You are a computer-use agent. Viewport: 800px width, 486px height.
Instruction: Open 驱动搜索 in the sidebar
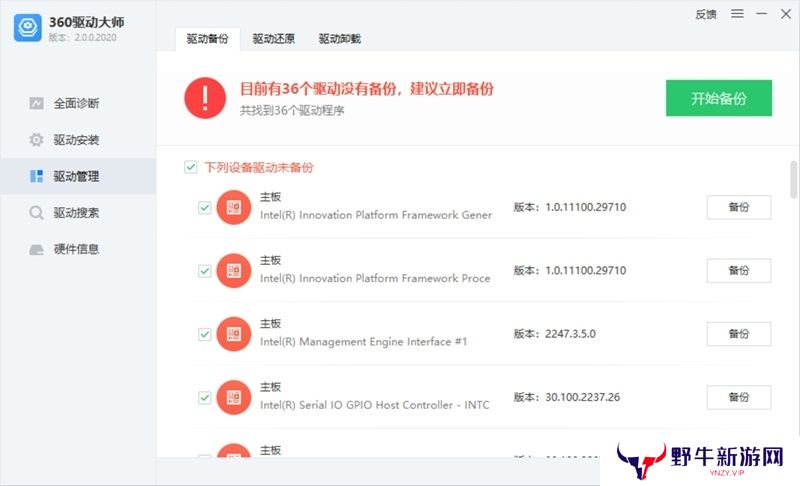pos(78,213)
